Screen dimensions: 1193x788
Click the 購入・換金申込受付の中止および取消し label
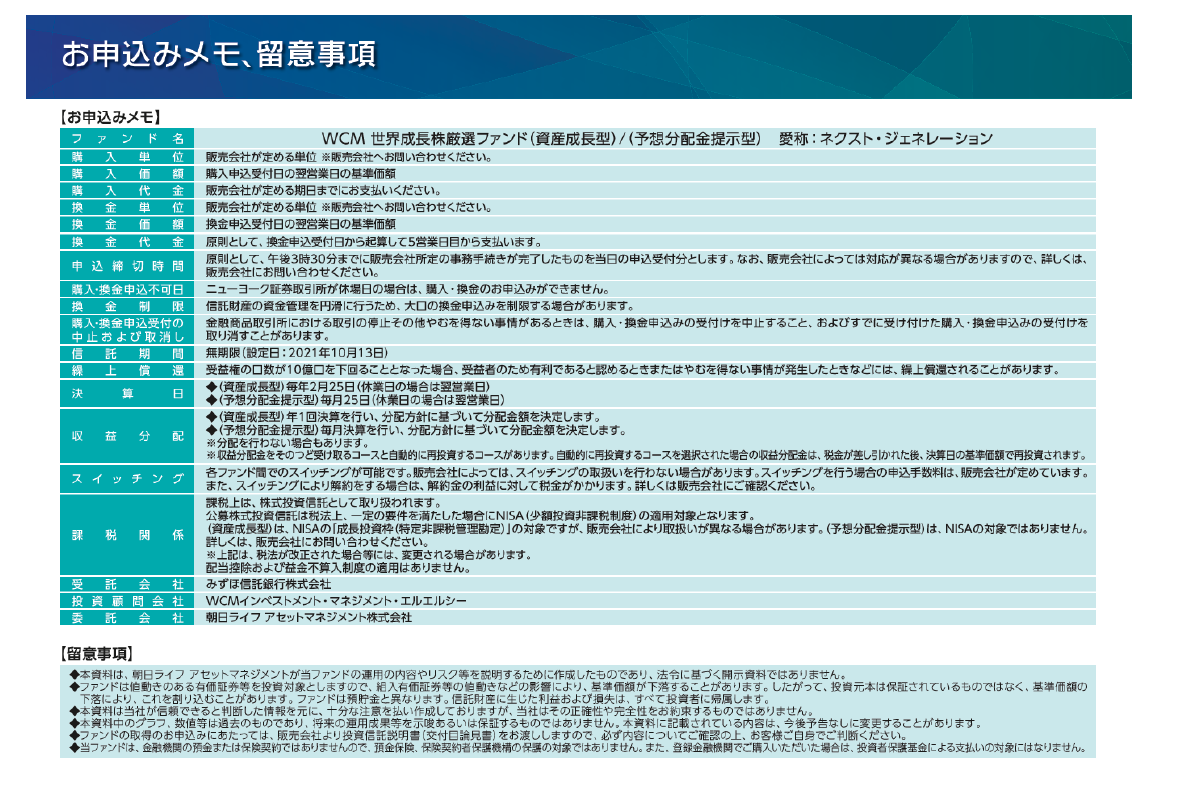coord(127,329)
